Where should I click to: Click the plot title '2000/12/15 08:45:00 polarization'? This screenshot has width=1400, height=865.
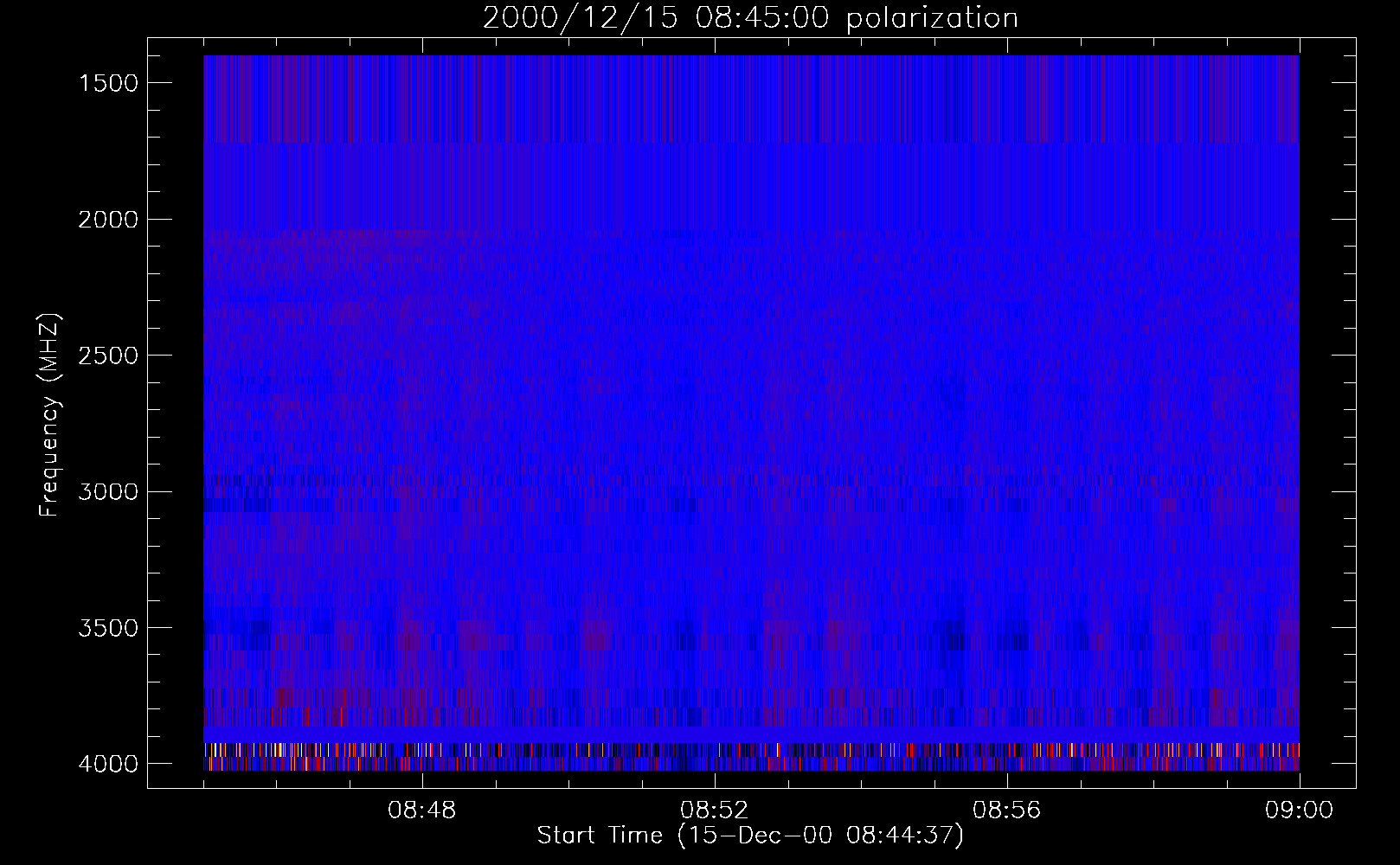[750, 18]
